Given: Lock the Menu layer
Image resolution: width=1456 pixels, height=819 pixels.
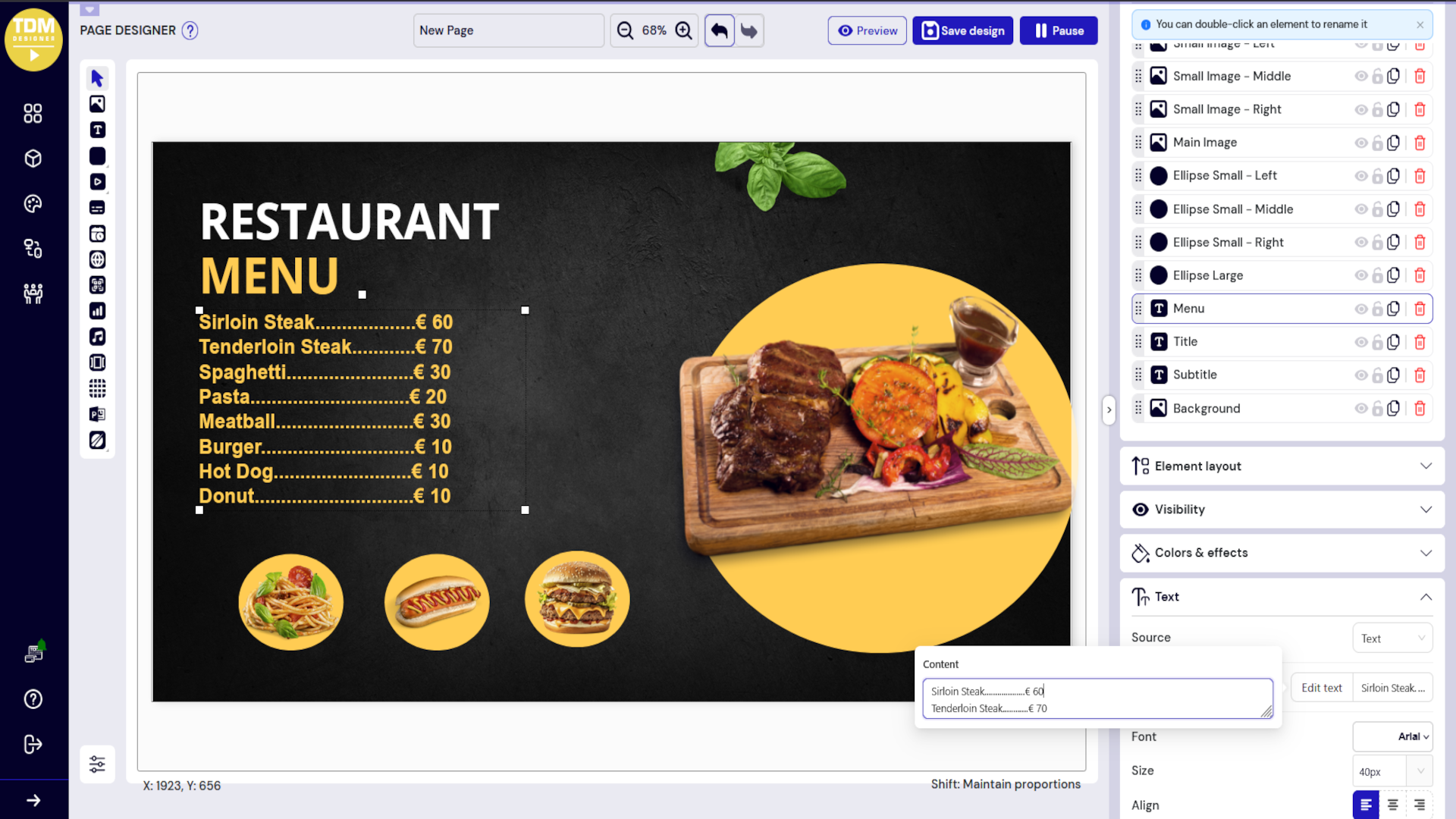Looking at the screenshot, I should [1378, 308].
